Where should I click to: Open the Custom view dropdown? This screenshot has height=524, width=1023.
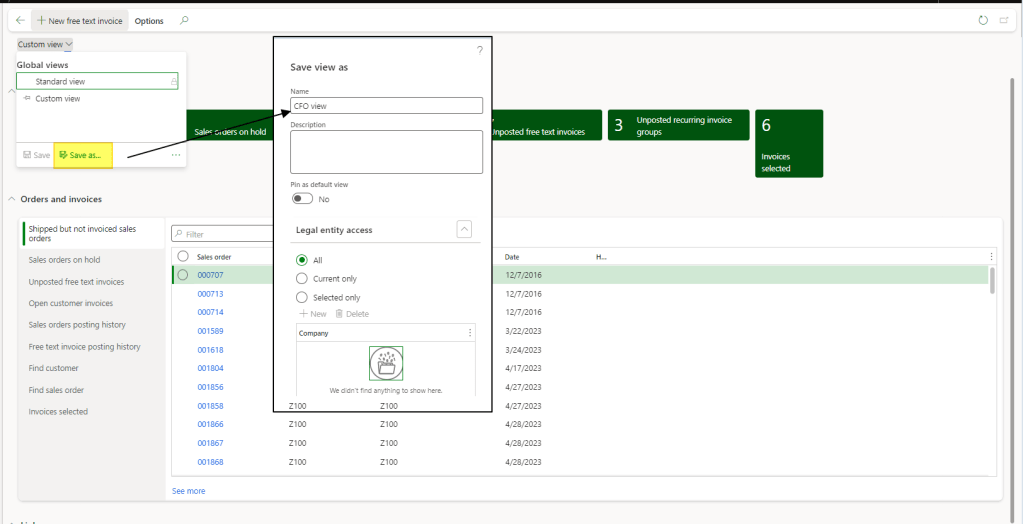(45, 44)
